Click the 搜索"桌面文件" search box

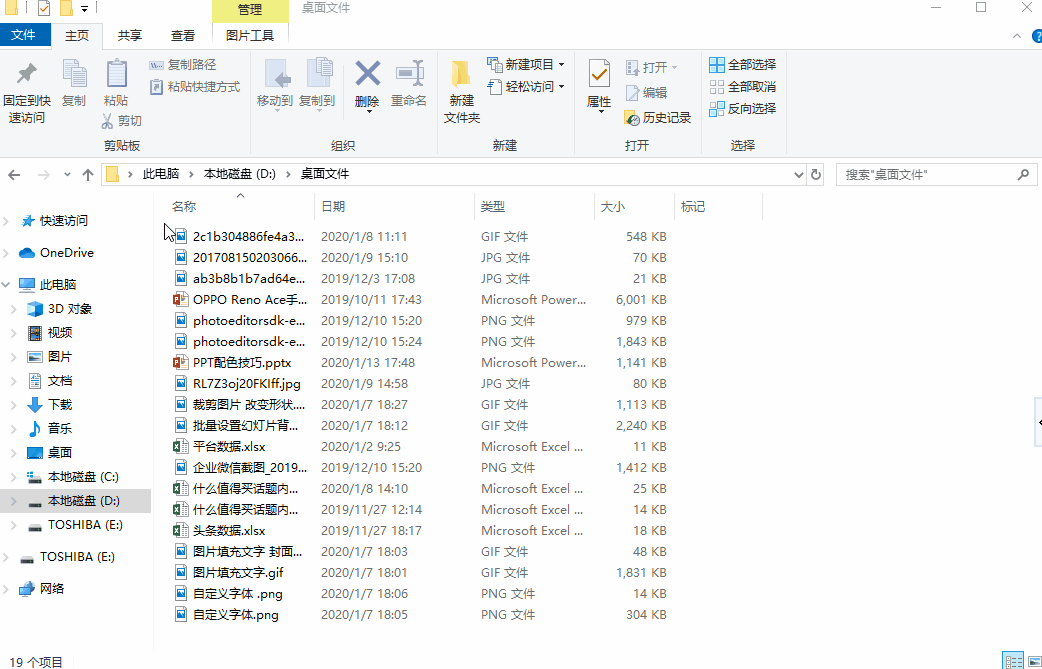(x=938, y=175)
